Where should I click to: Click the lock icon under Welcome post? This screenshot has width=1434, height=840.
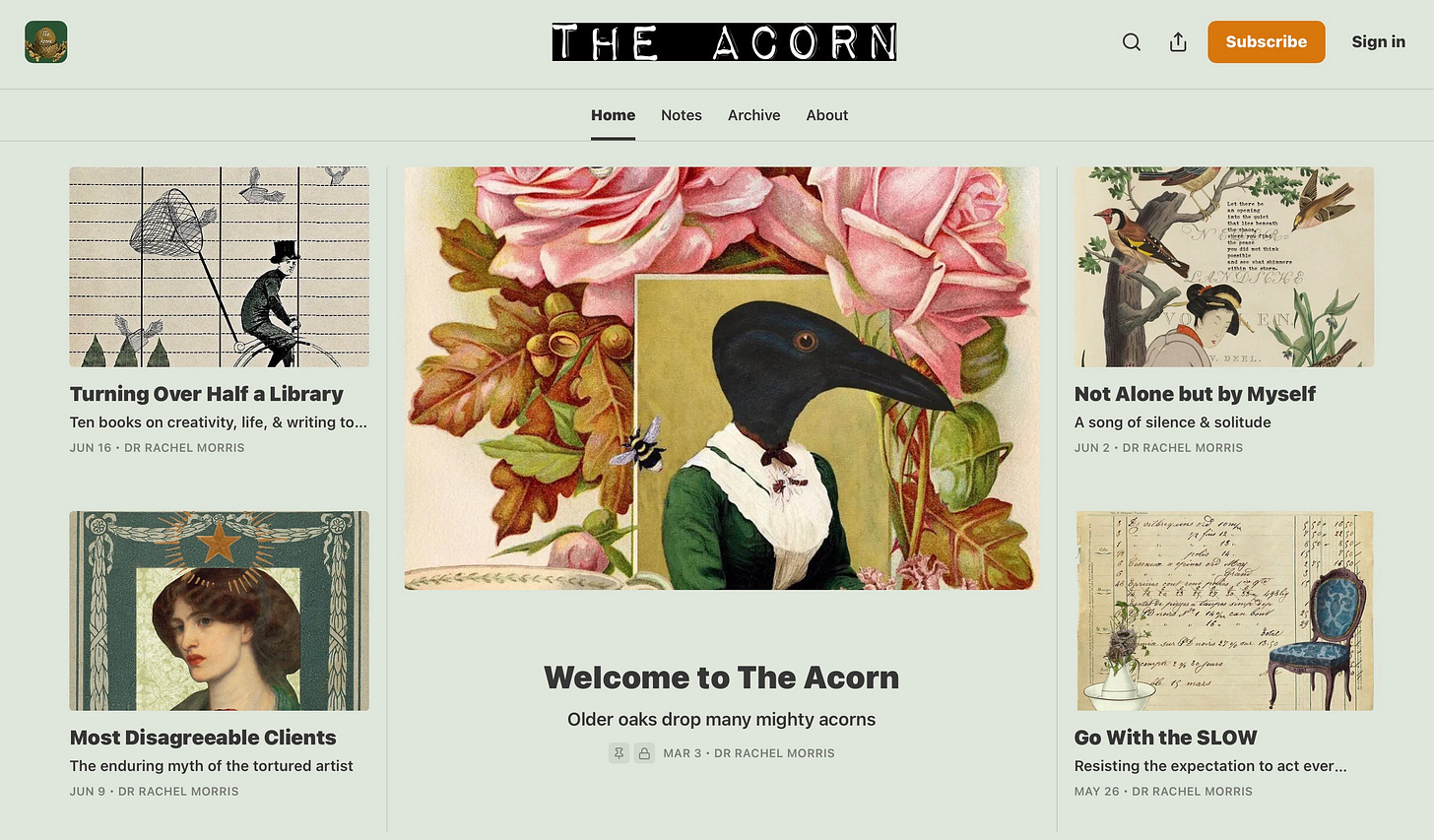(644, 753)
